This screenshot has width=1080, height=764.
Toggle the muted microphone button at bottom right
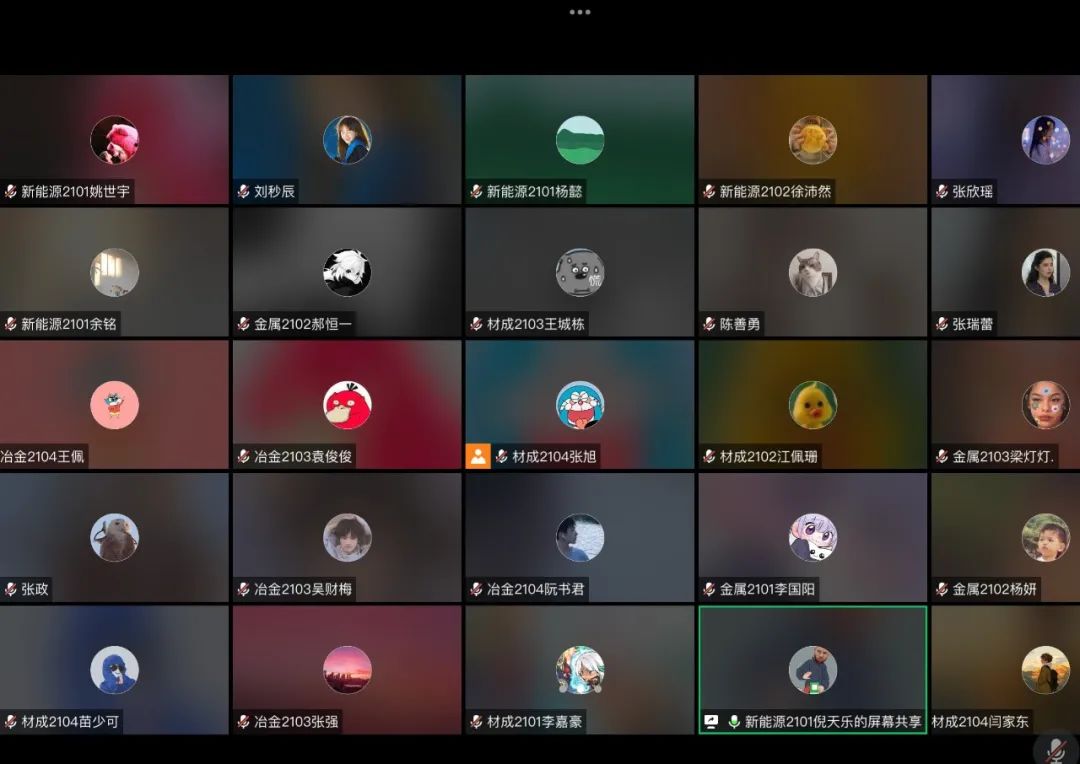click(x=1054, y=749)
